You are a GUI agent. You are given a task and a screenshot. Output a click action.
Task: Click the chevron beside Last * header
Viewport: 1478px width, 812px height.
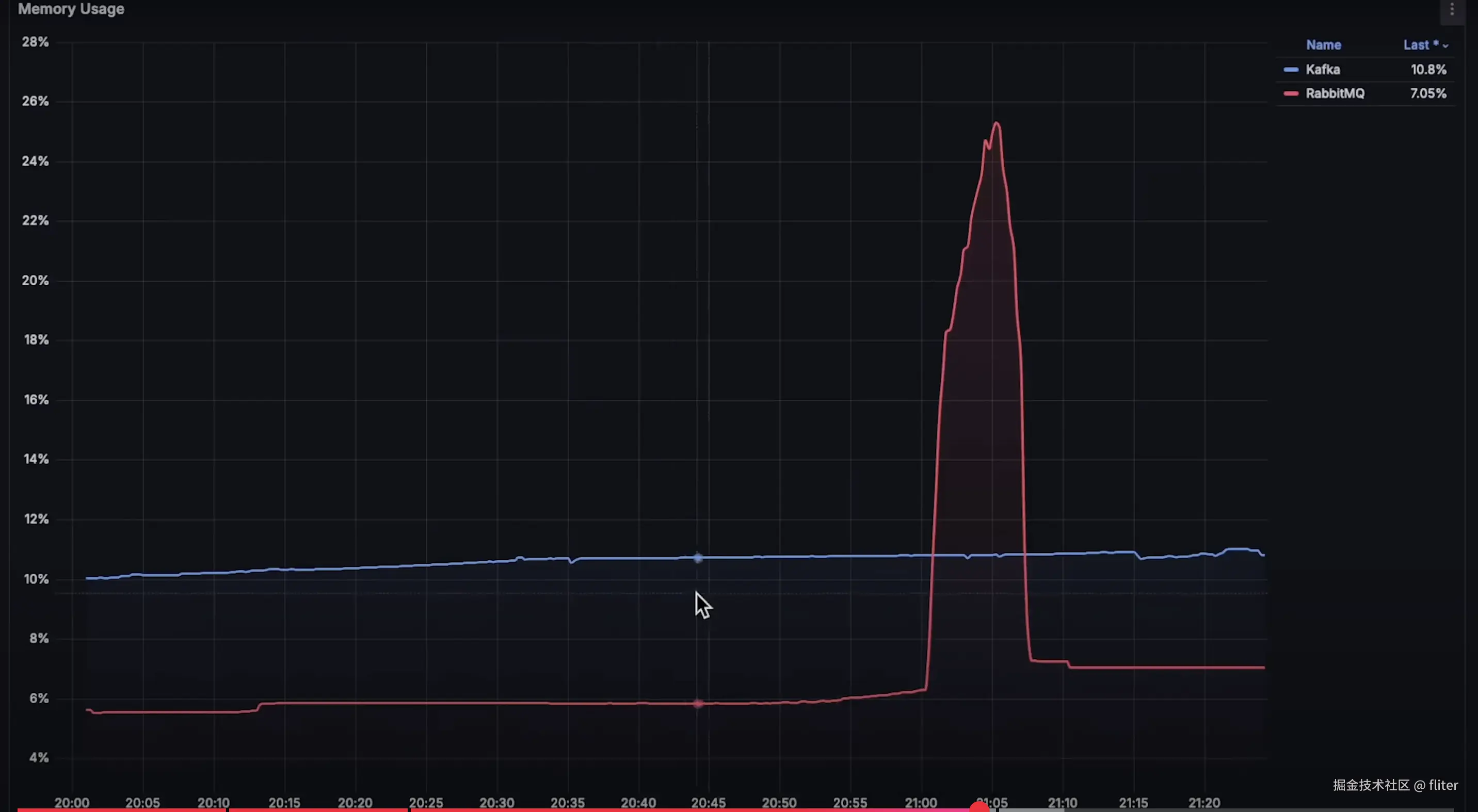[x=1445, y=46]
